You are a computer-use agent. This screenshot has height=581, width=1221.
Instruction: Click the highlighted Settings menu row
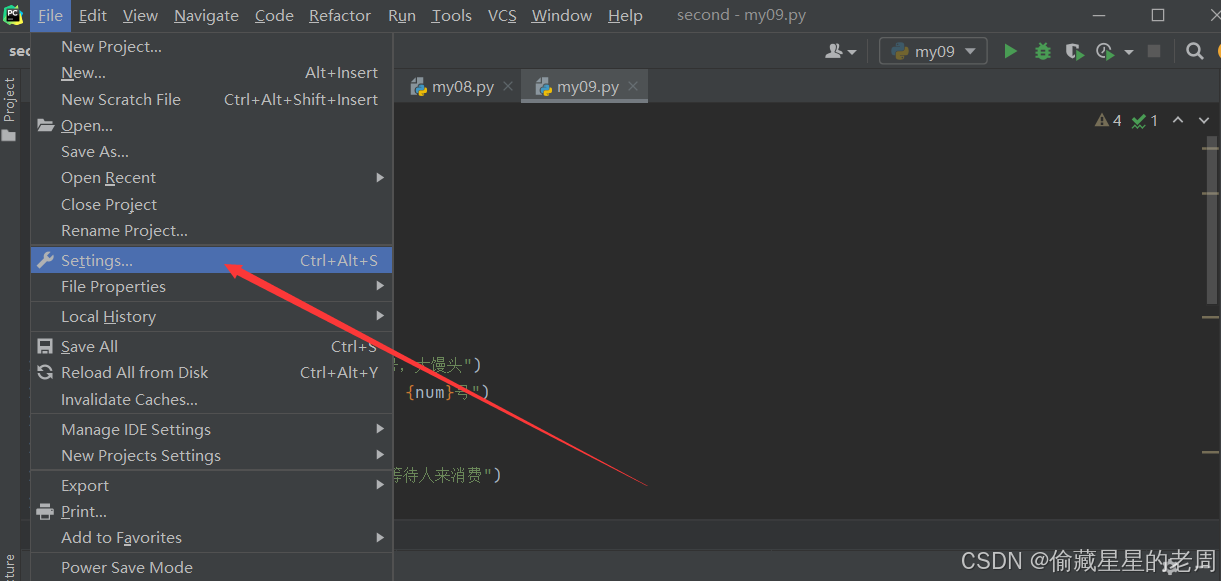92,260
